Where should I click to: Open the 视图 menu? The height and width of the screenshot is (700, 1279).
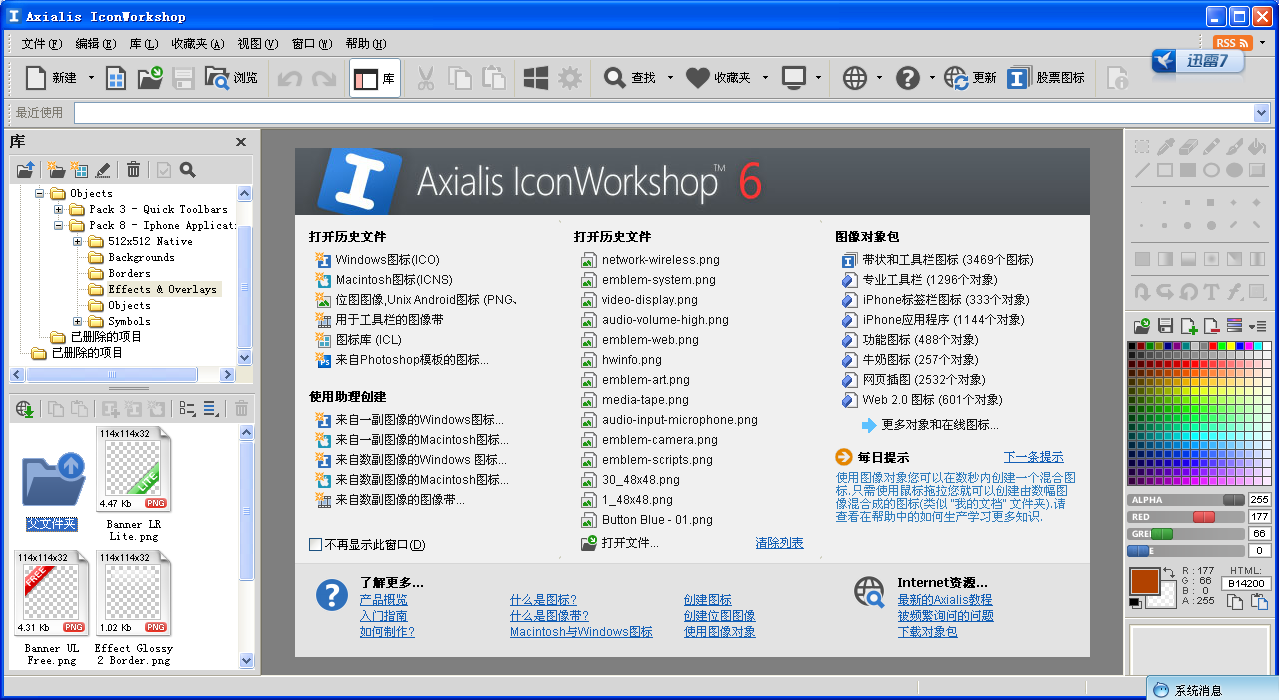click(x=258, y=44)
